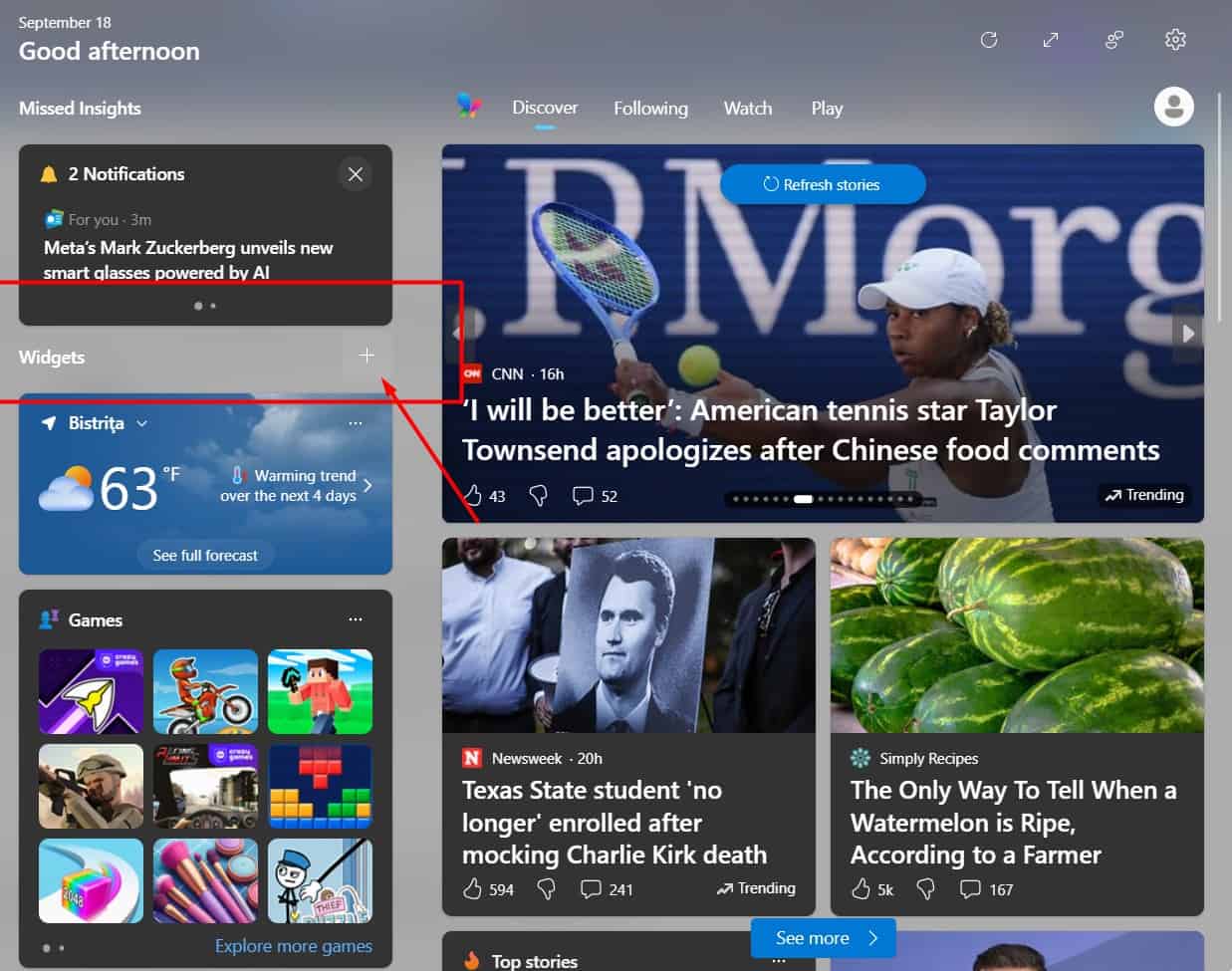
Task: Click the Refresh stories button
Action: 823,184
